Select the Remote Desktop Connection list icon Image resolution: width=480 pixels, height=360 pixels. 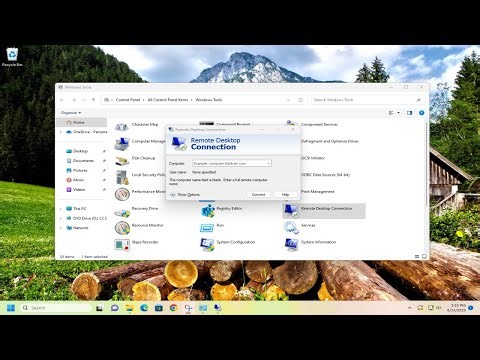291,211
